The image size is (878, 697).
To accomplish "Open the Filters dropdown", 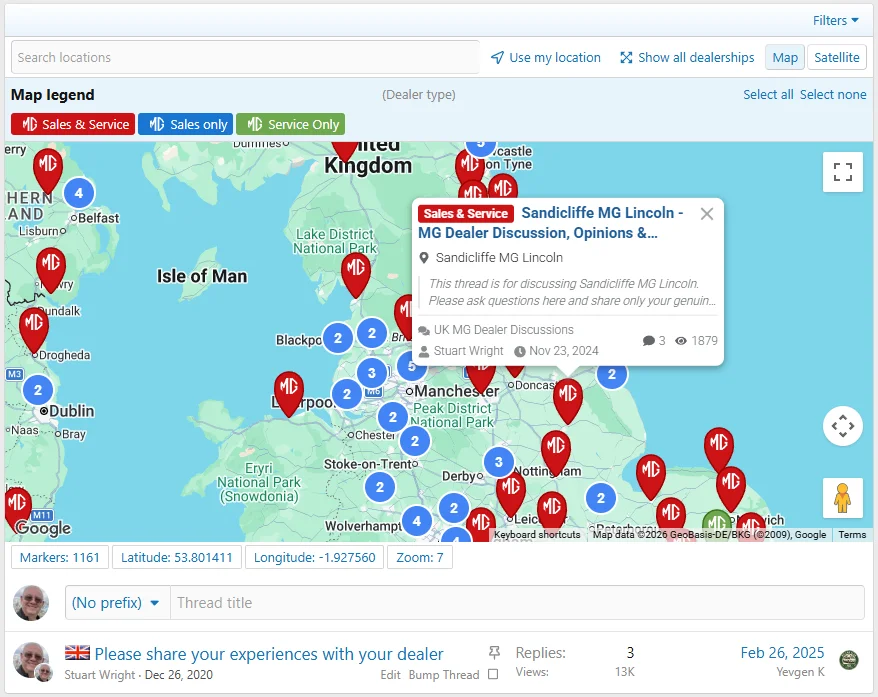I will [835, 21].
